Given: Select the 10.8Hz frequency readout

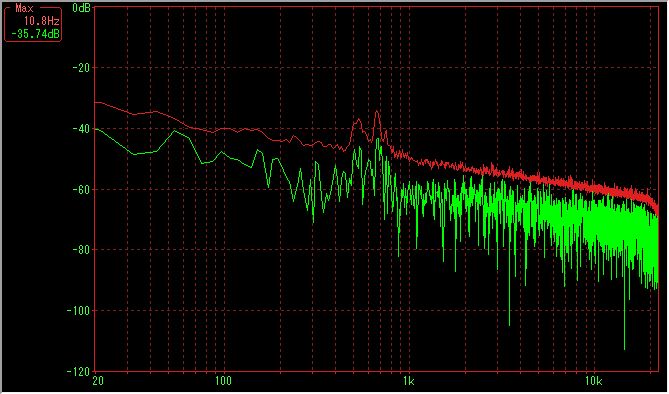Looking at the screenshot, I should [x=41, y=20].
